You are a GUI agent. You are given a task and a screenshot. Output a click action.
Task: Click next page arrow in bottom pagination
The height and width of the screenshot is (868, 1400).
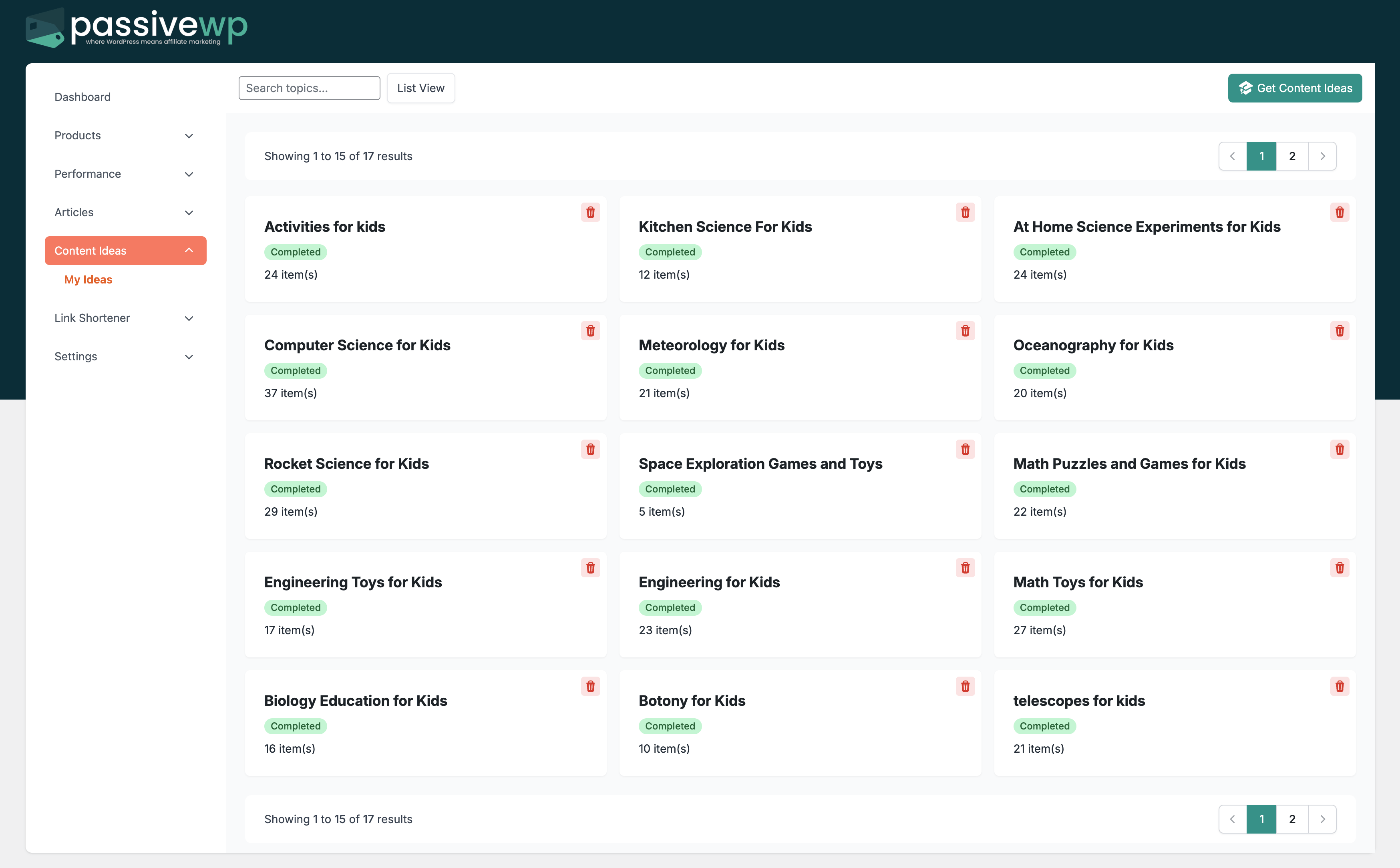(1322, 819)
